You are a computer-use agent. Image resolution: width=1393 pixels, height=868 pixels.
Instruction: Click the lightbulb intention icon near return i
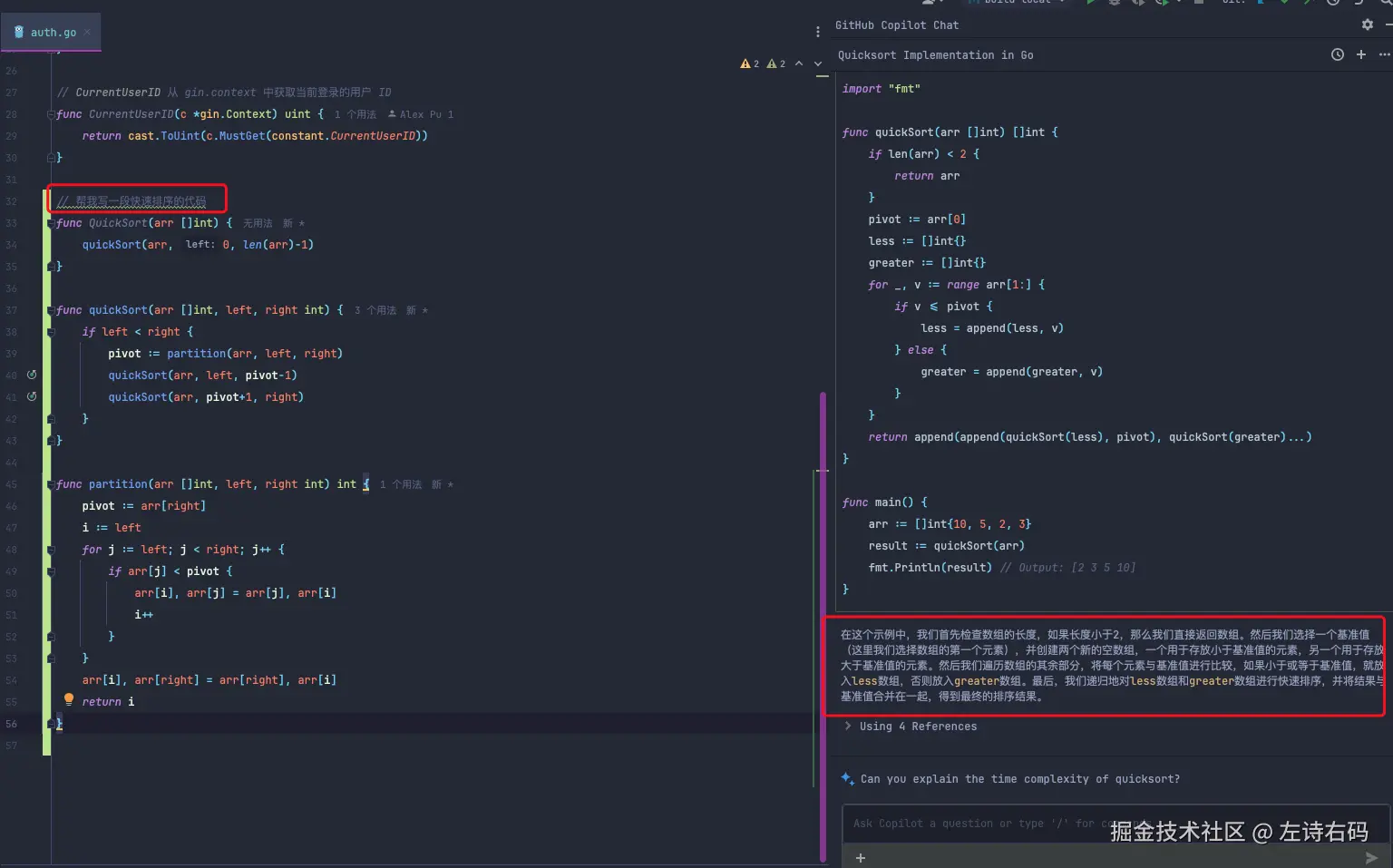coord(68,699)
